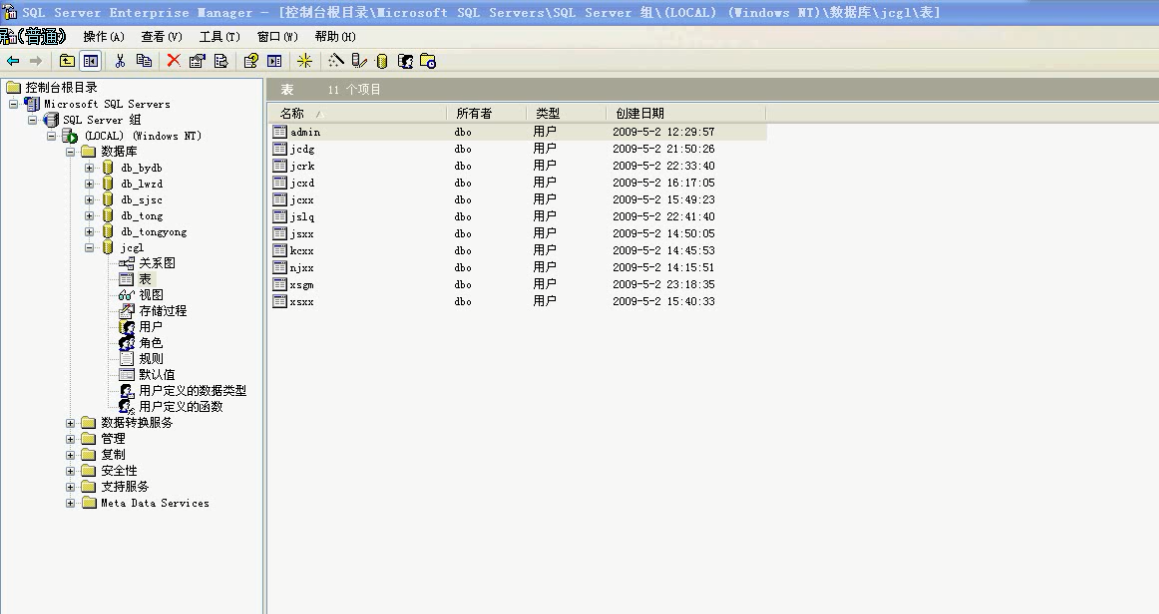Image resolution: width=1159 pixels, height=614 pixels.
Task: Select the jsxx table icon
Action: (279, 233)
